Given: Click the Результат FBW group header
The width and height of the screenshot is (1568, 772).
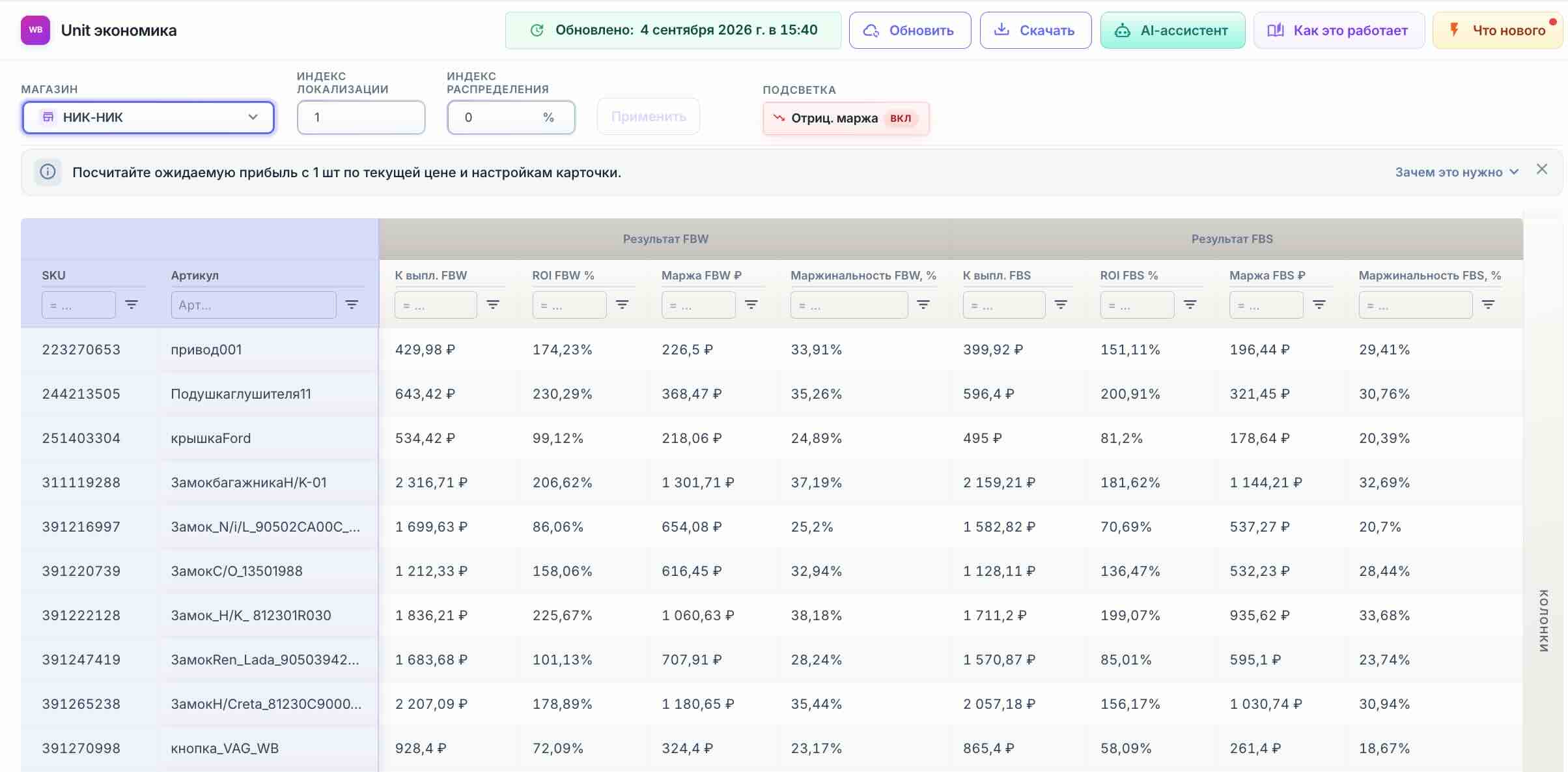Looking at the screenshot, I should (x=665, y=238).
